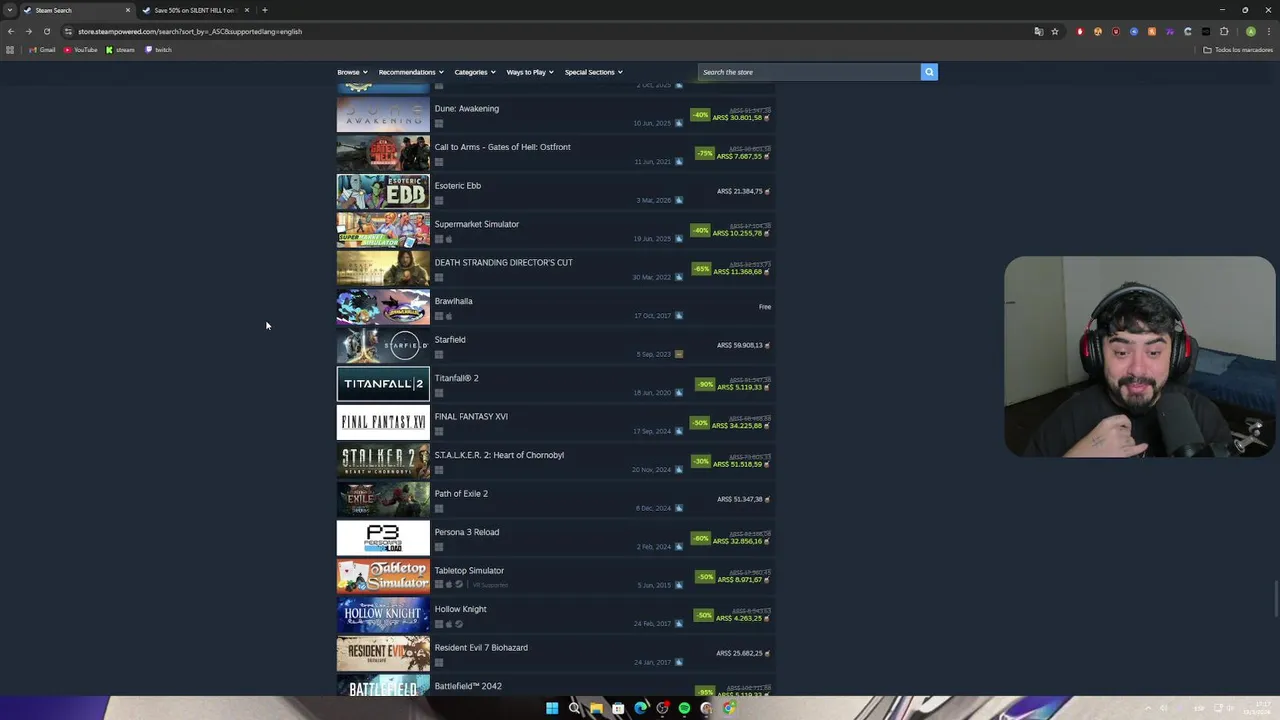
Task: Open DEATH STRANDING DIRECTOR'S CUT listing
Action: 555,269
